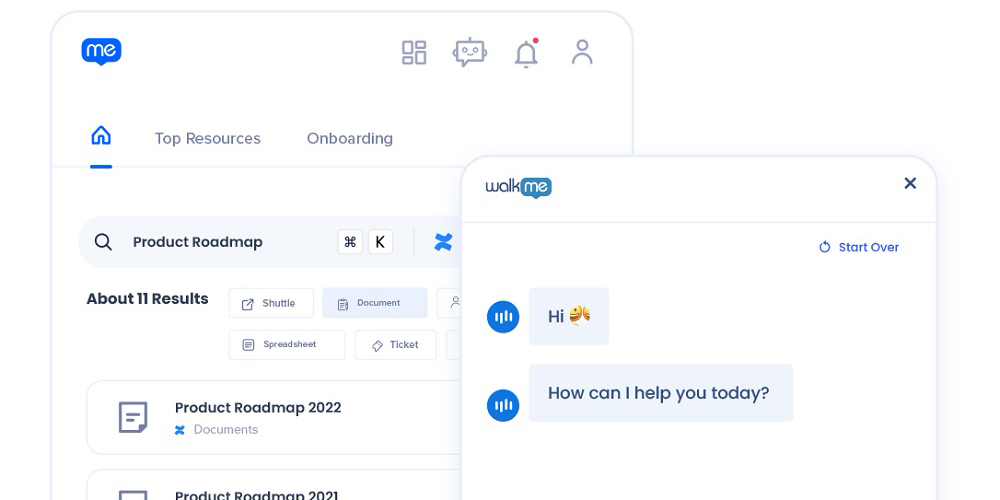The image size is (1000, 500).
Task: Select the Confluence source icon in search bar
Action: 443,242
